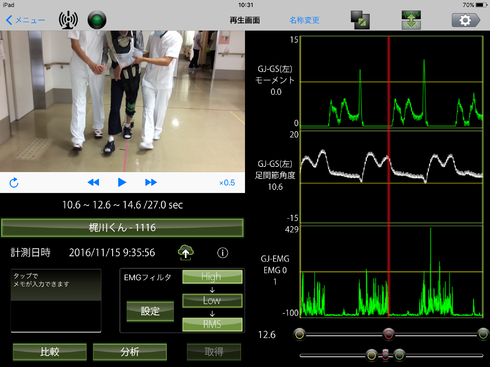Select 名称変更 rename option

coord(304,20)
